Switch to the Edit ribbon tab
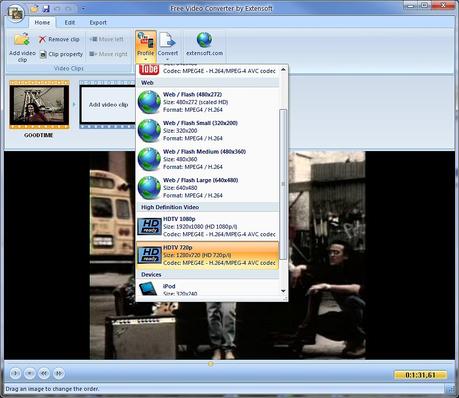 pos(70,23)
